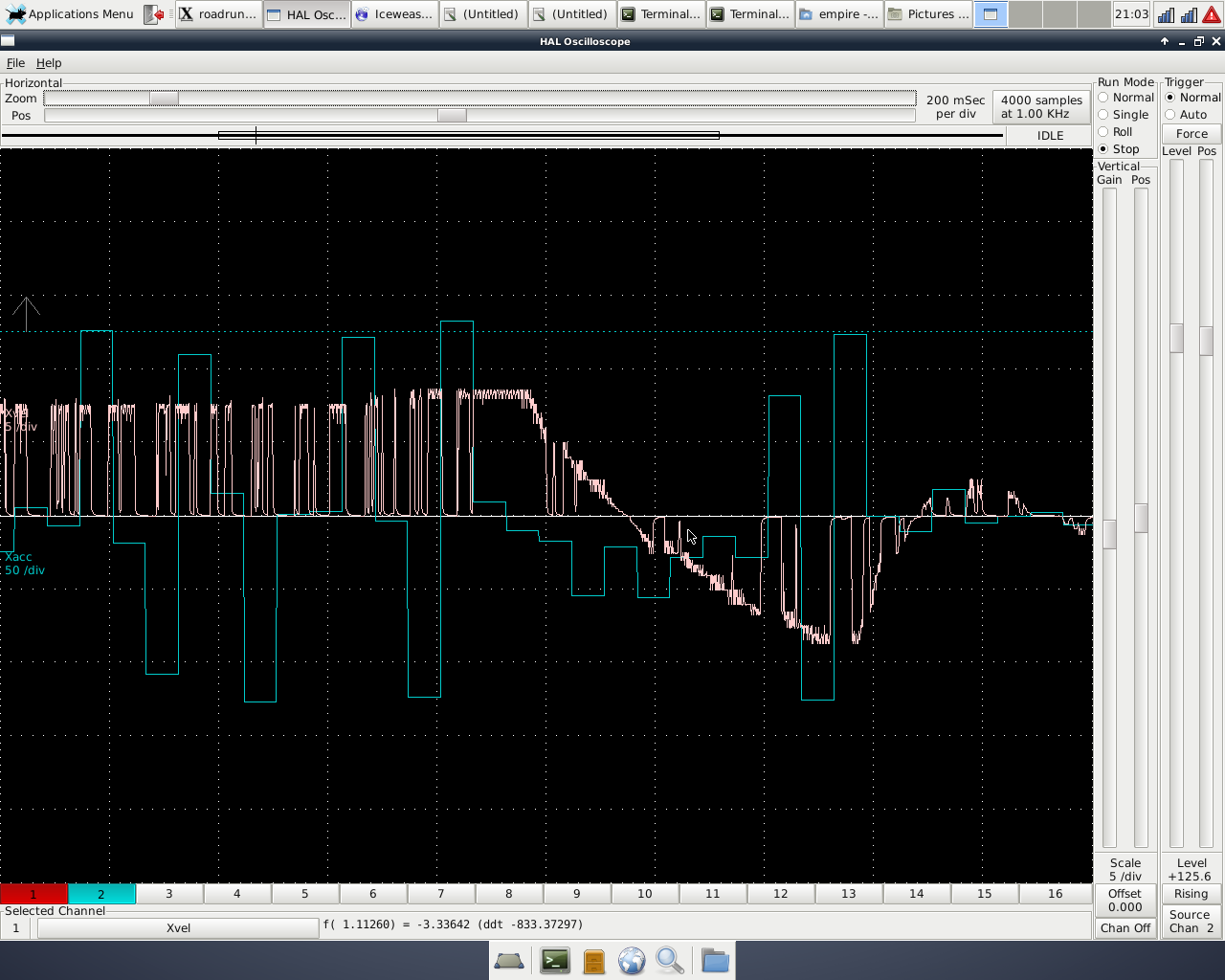The width and height of the screenshot is (1225, 980).
Task: Select the Stop run mode
Action: [x=1119, y=149]
